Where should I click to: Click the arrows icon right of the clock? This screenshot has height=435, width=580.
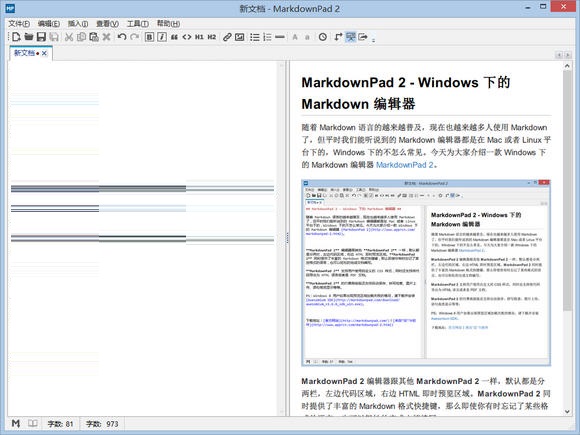pos(338,37)
